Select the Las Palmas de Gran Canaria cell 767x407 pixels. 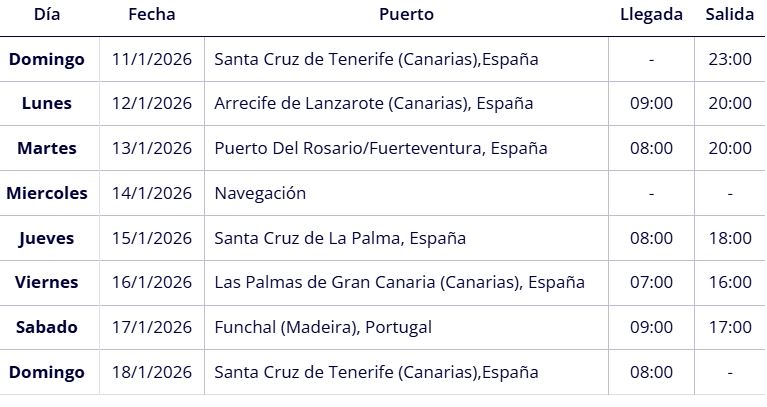click(399, 283)
